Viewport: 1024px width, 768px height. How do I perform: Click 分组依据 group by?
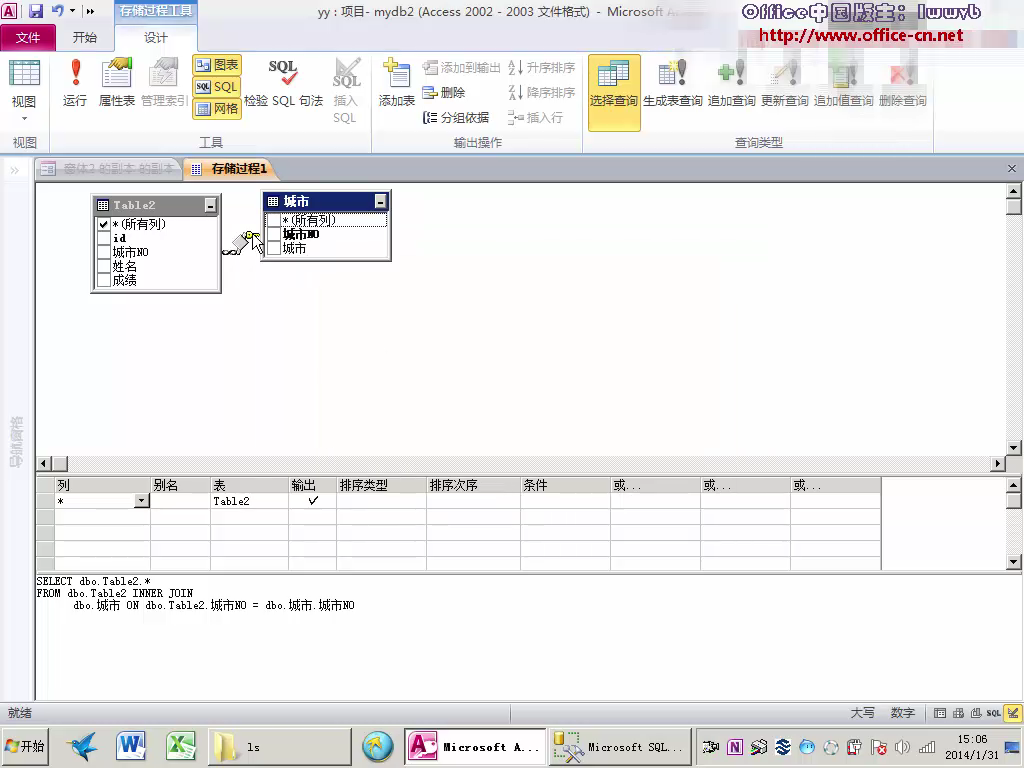456,118
